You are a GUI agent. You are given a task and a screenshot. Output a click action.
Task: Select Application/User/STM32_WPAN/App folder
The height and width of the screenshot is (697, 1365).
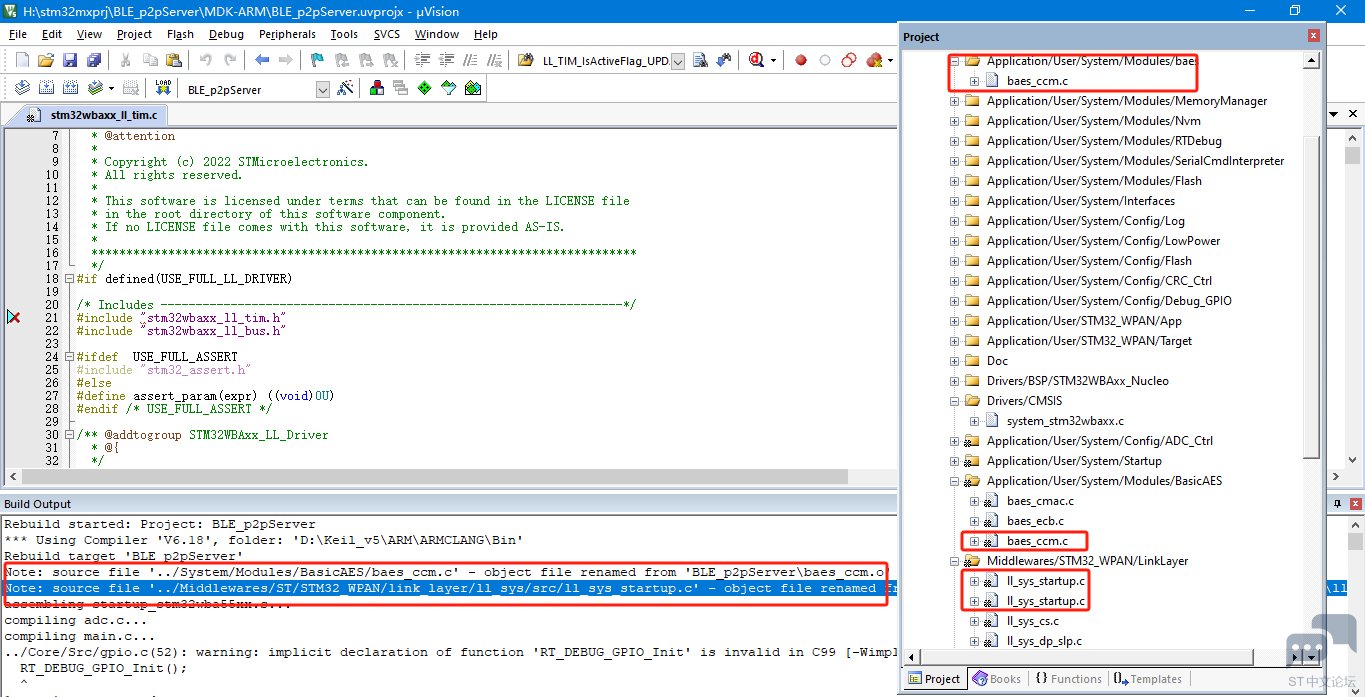[x=1084, y=321]
